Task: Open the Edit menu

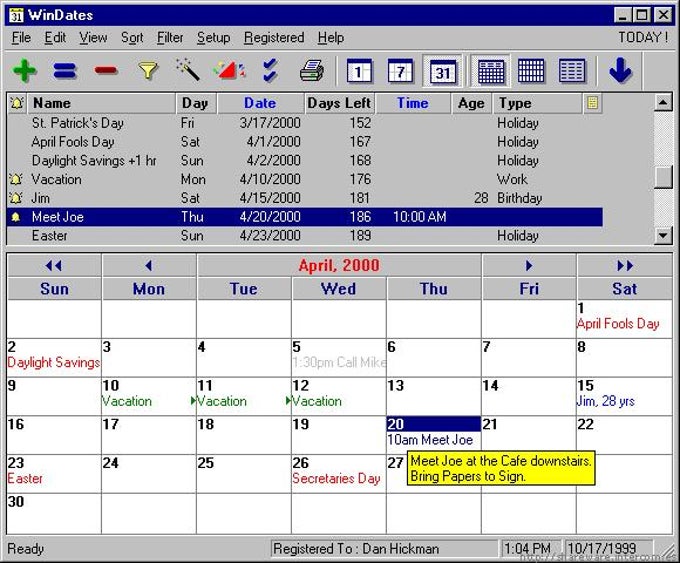Action: click(55, 38)
